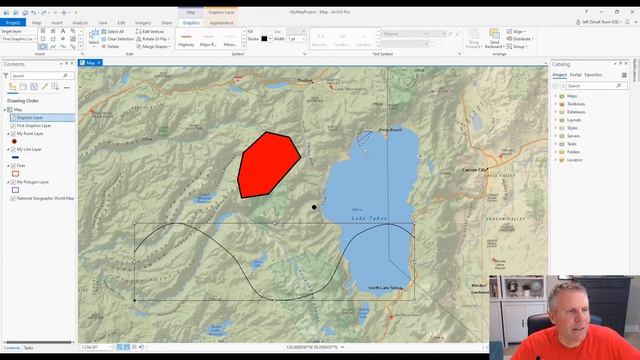
Task: Expand the Databases node in Catalog
Action: [556, 112]
